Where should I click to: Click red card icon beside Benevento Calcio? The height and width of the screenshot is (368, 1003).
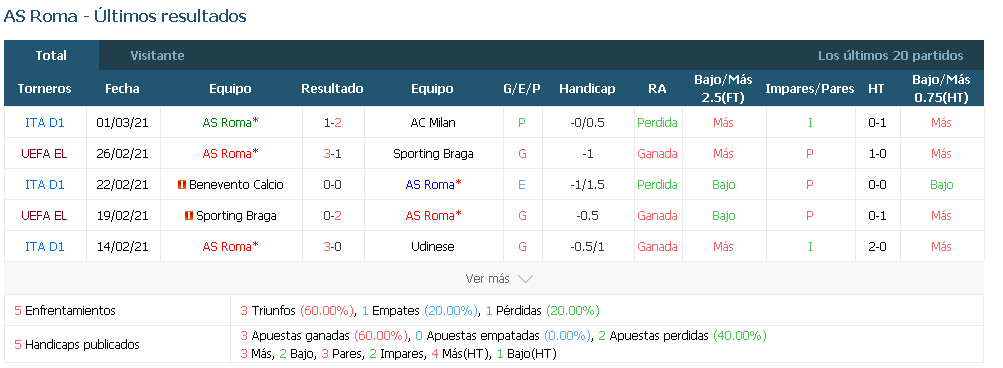(182, 185)
